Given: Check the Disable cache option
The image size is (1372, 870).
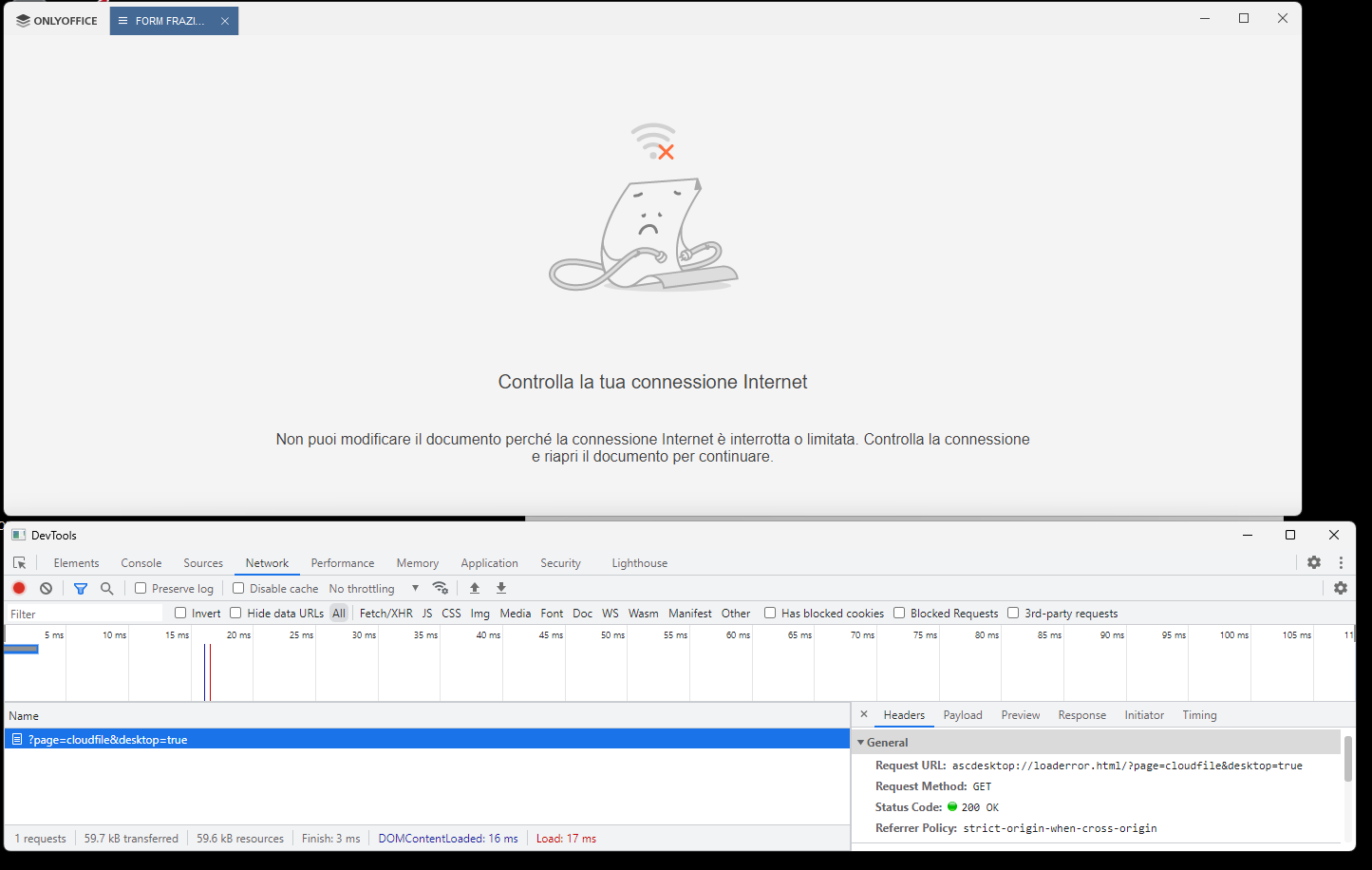Looking at the screenshot, I should click(238, 588).
